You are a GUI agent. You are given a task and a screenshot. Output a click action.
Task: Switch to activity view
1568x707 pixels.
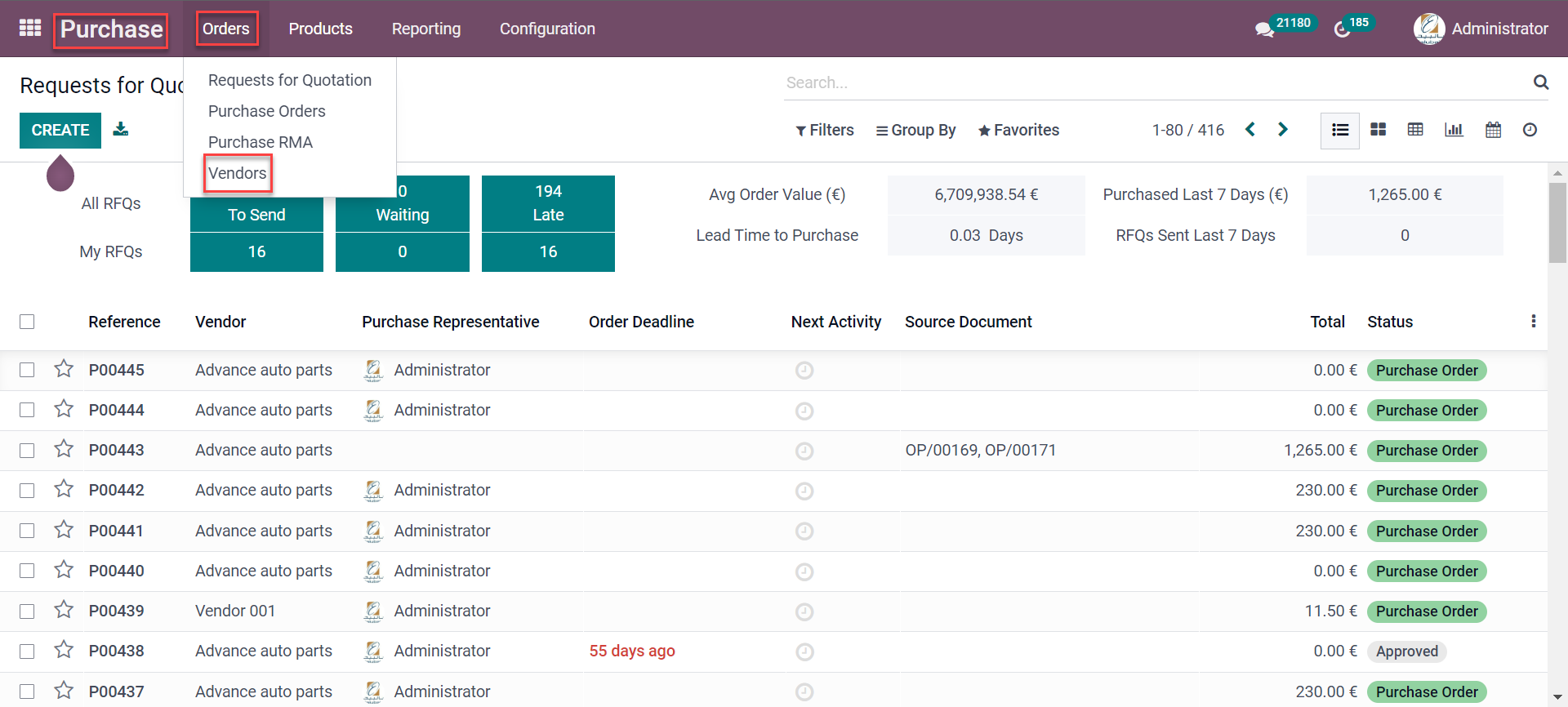(1530, 130)
